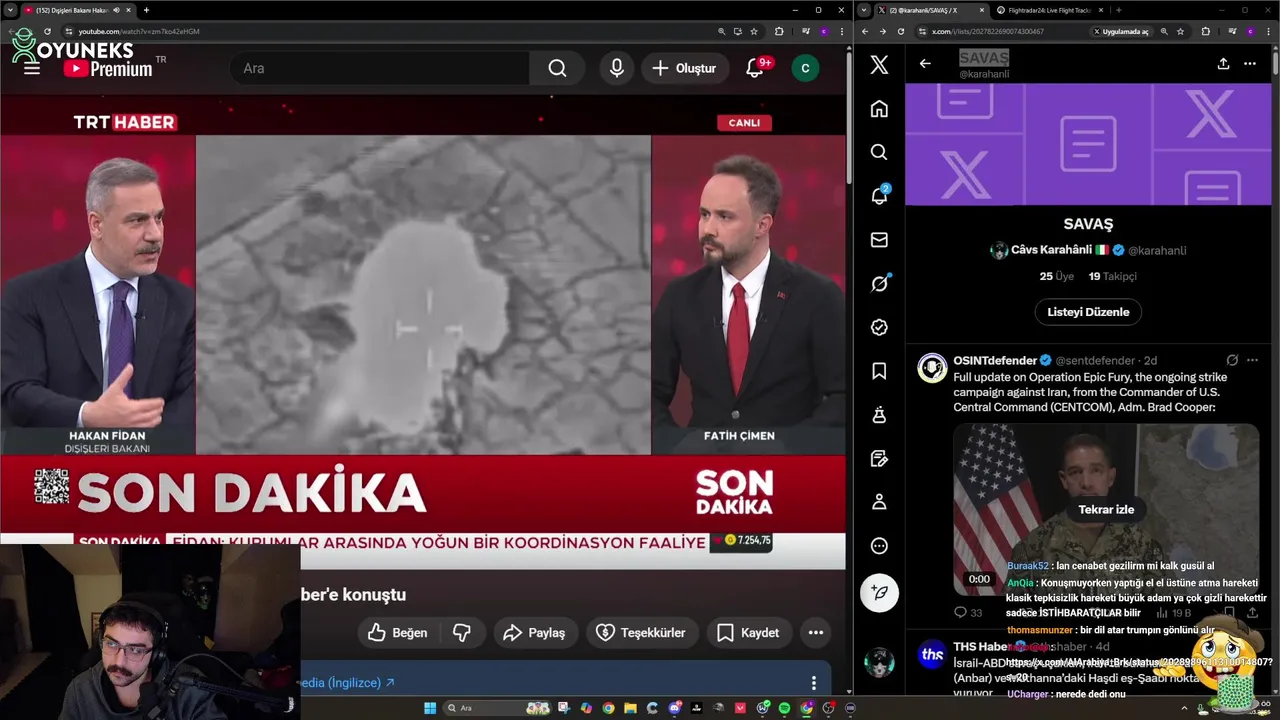Like the video with the Beğen button
Image resolution: width=1280 pixels, height=720 pixels.
tap(398, 632)
